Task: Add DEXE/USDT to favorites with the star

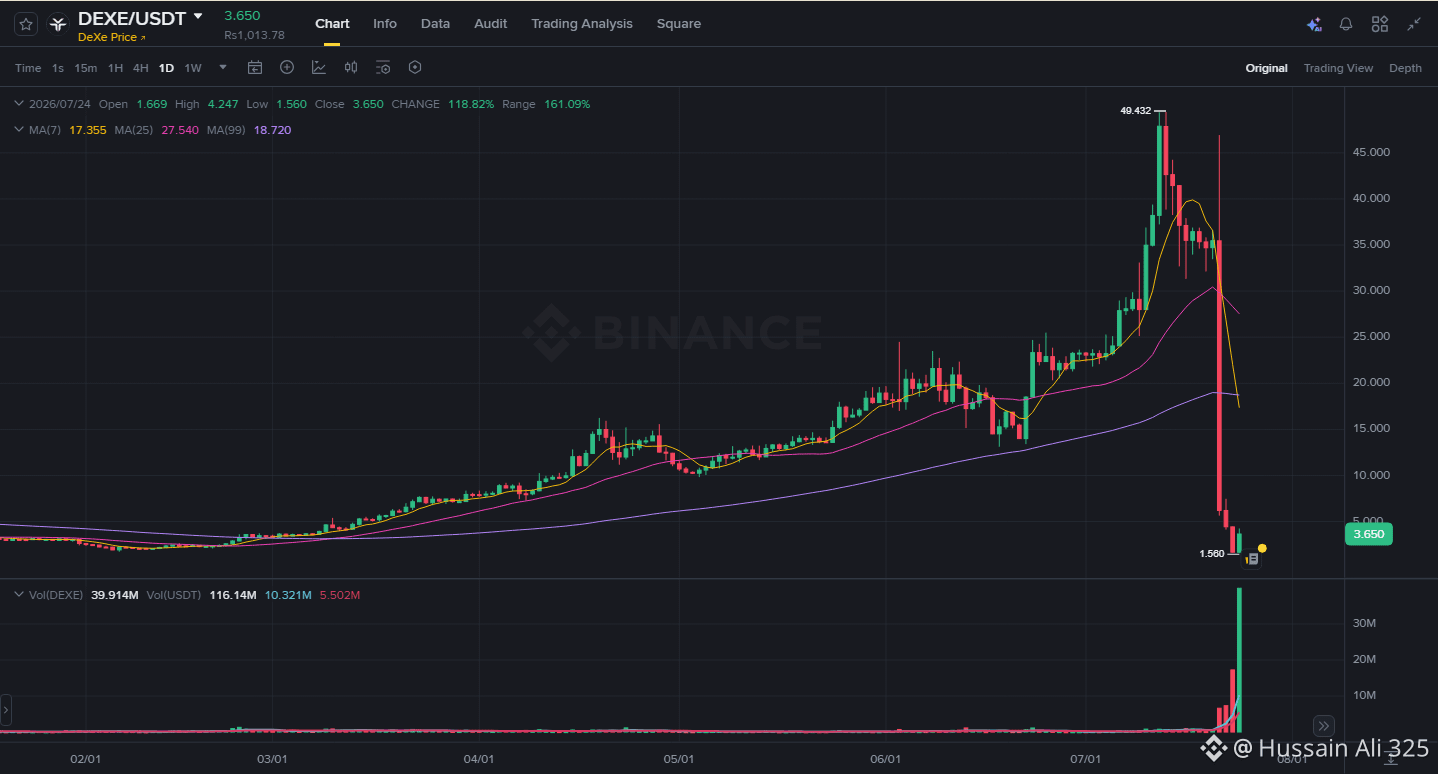Action: tap(26, 23)
